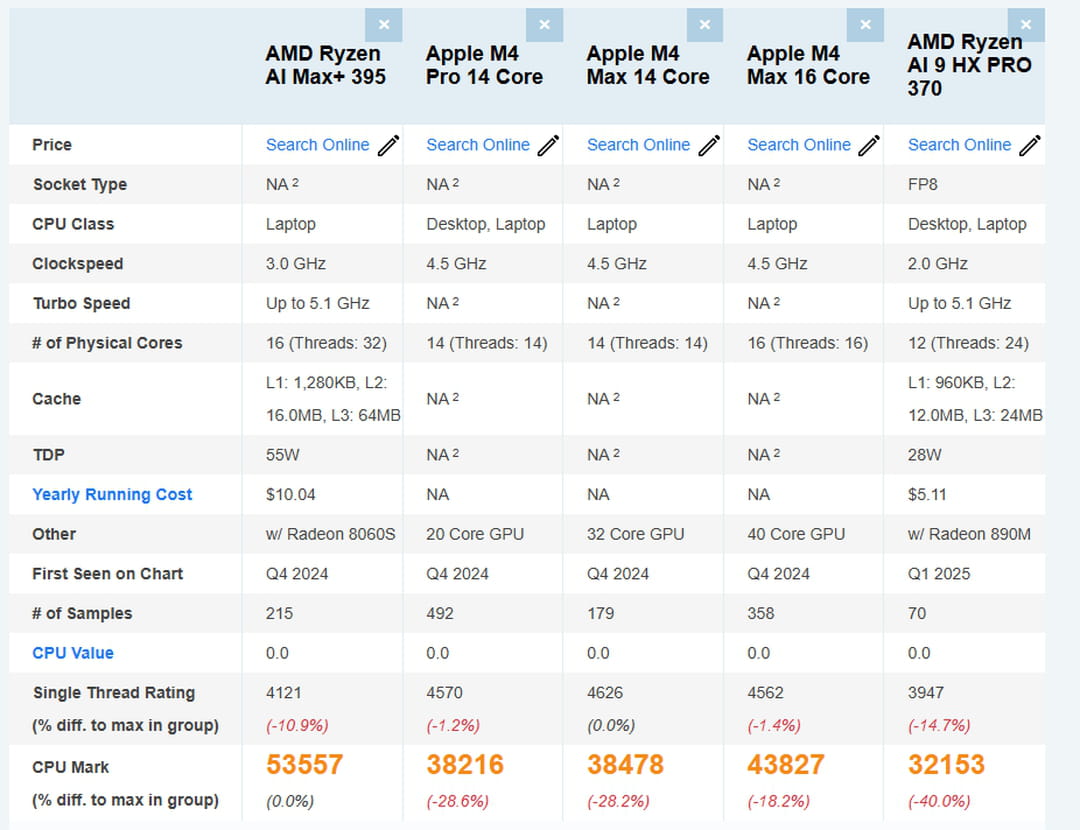
Task: Select the Apple M4 Max 16 Core heading
Action: point(808,65)
